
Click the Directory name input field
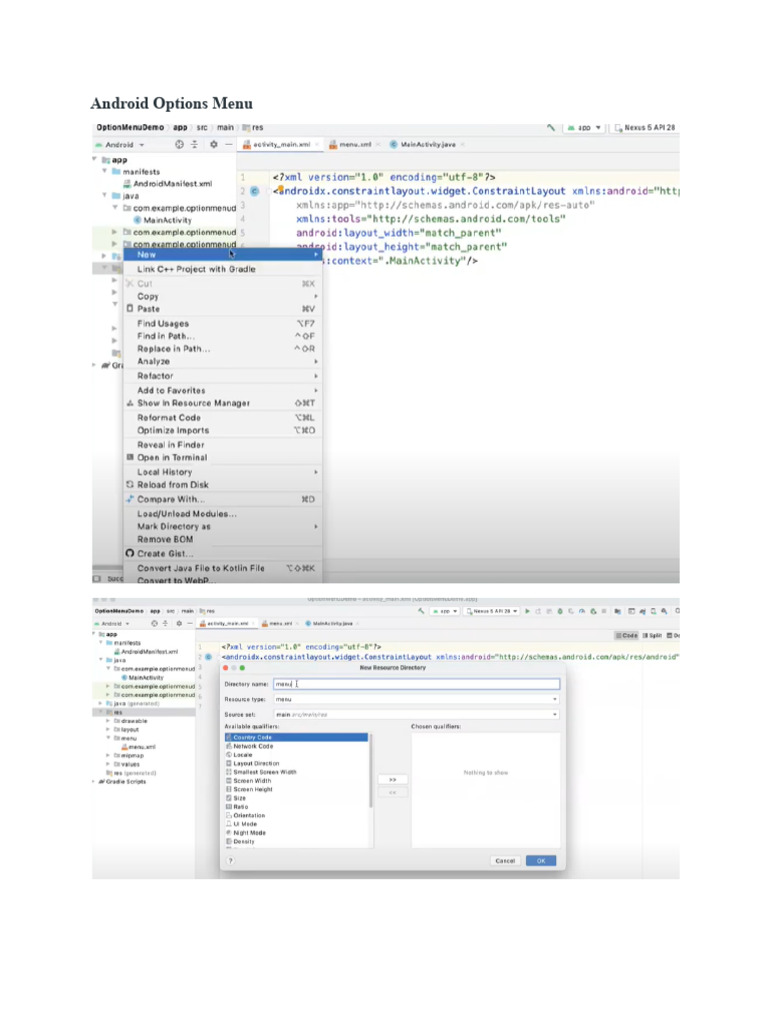[x=417, y=684]
